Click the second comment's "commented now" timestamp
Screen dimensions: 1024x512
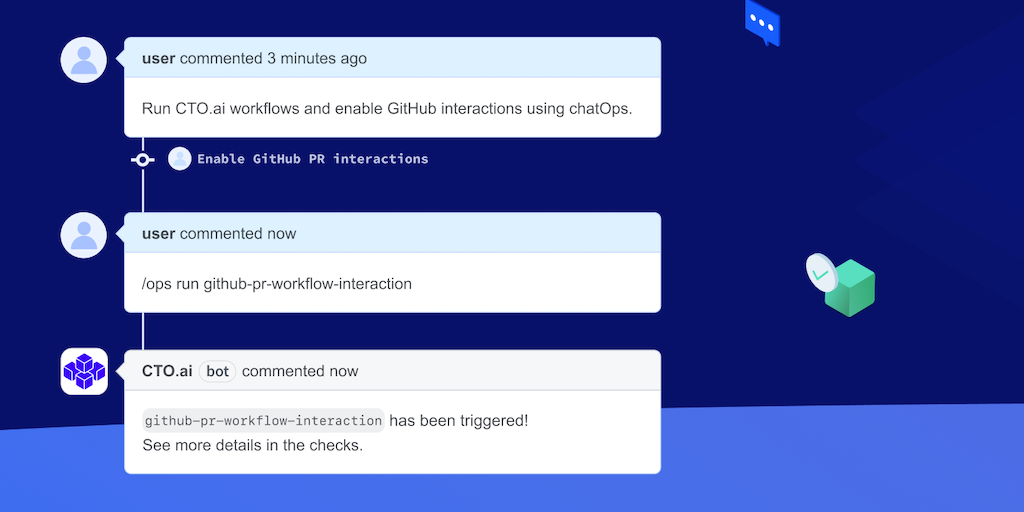pyautogui.click(x=238, y=233)
